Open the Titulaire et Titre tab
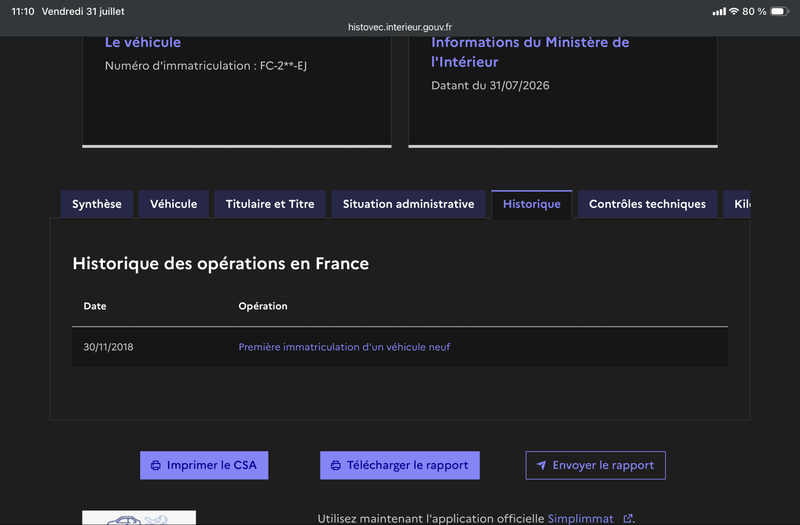 tap(270, 204)
